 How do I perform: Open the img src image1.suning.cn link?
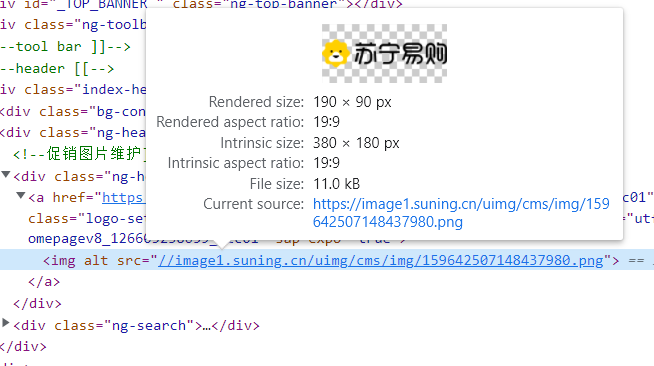380,261
